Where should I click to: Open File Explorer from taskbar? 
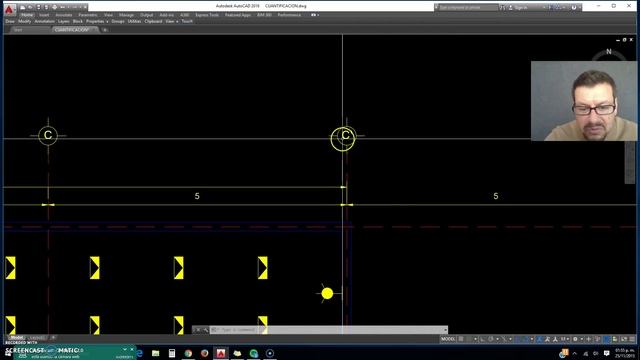[156, 353]
